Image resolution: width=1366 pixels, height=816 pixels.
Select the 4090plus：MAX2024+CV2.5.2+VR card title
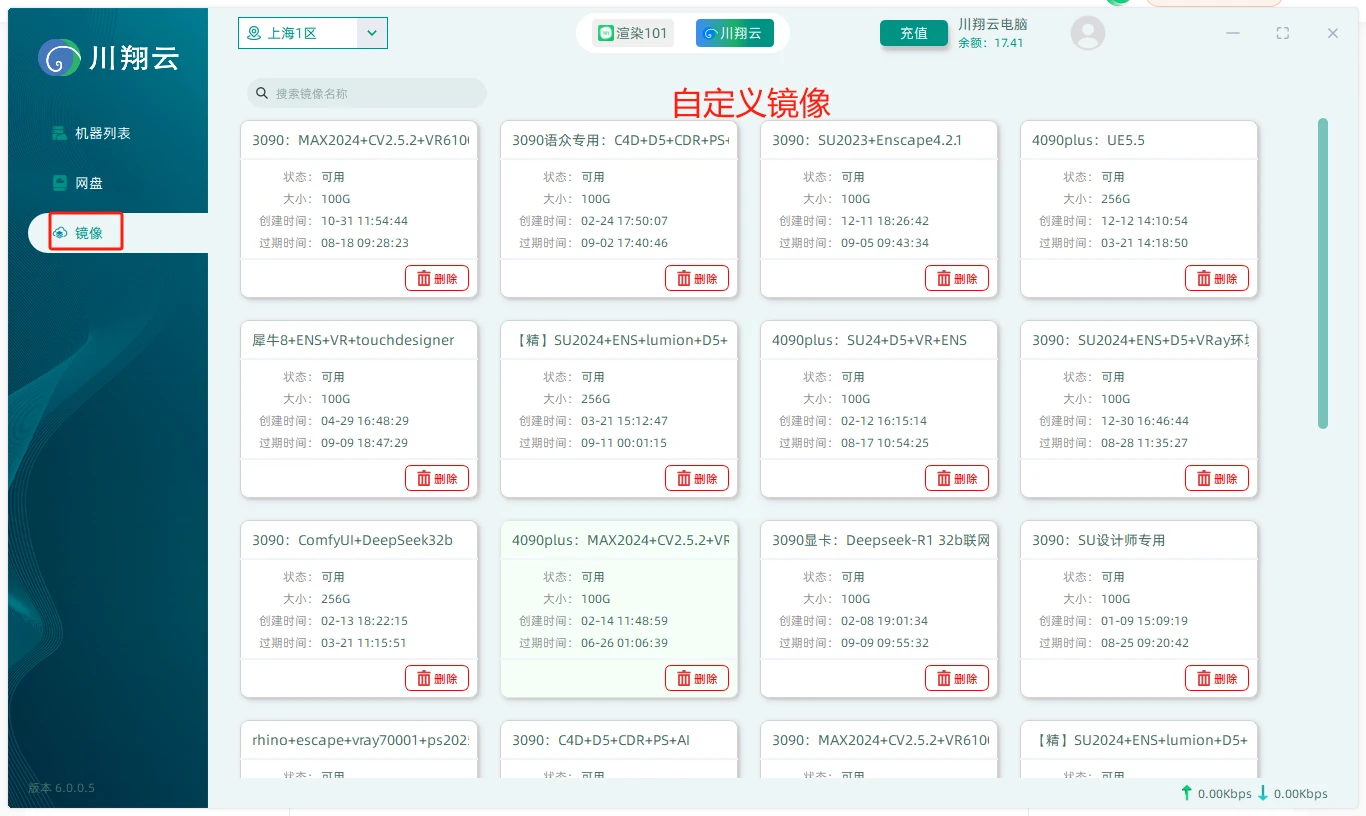coord(620,540)
